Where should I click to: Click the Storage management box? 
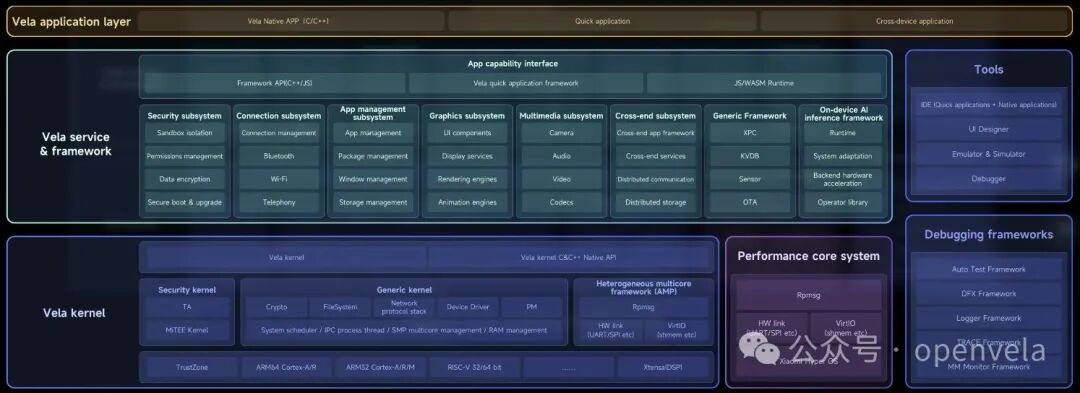(373, 202)
